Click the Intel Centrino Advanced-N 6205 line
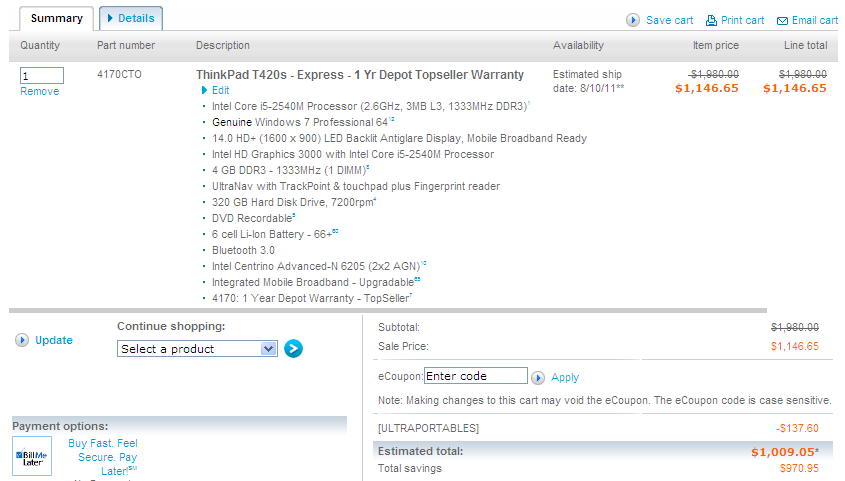845x481 pixels. click(318, 267)
